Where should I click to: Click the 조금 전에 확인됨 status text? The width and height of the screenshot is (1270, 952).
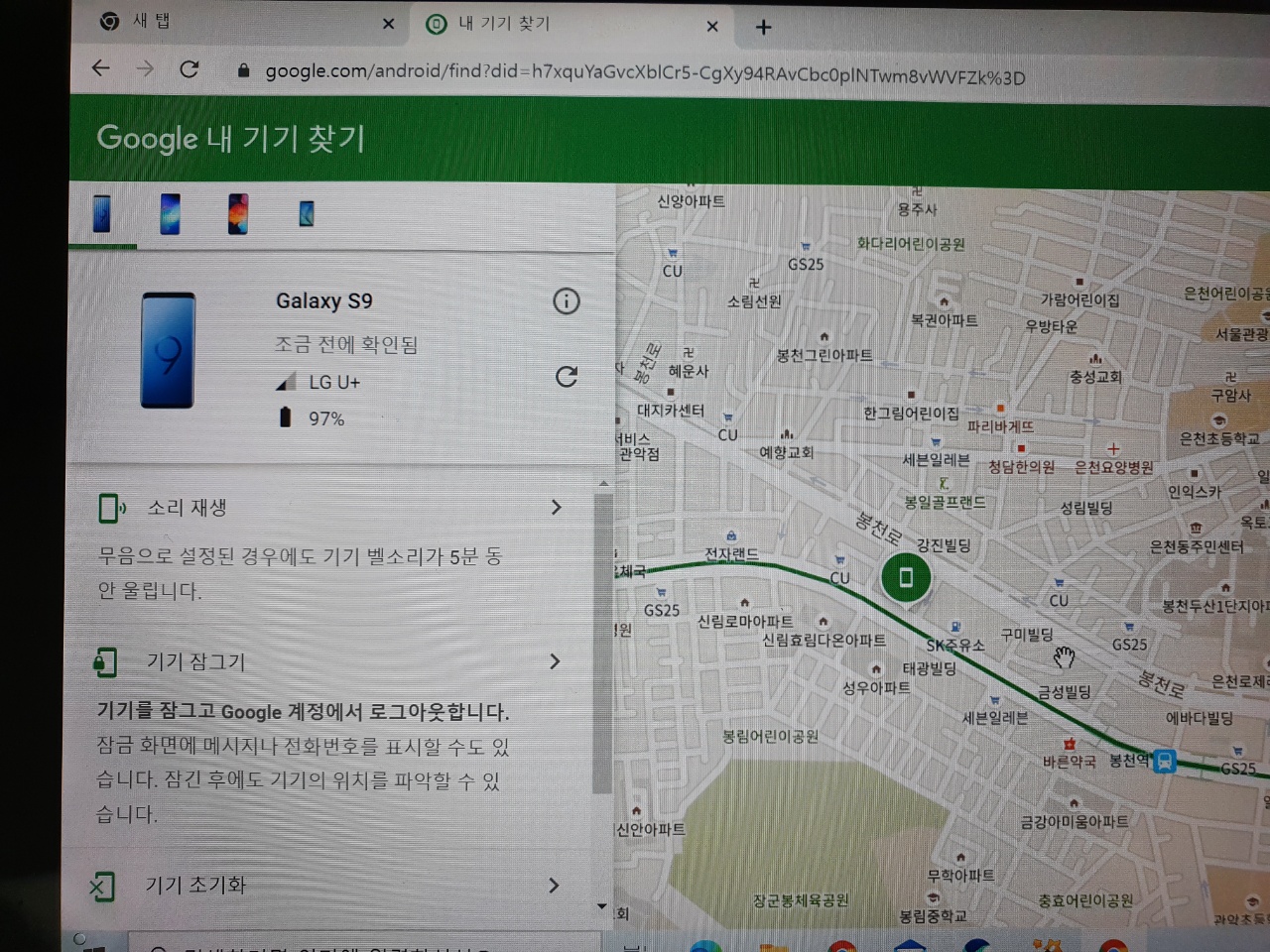click(346, 345)
